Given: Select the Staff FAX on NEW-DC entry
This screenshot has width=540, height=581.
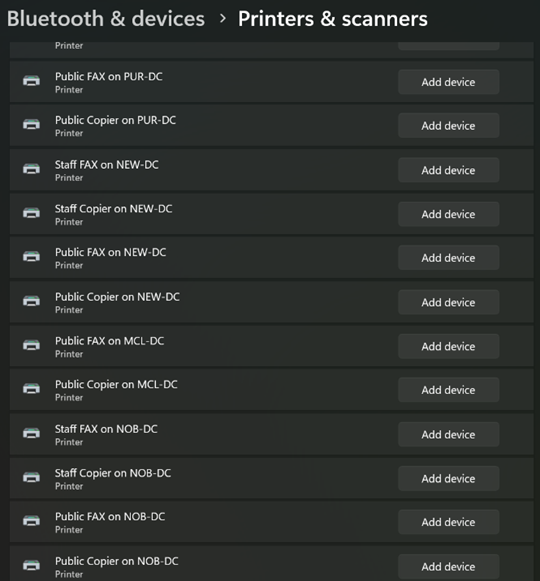Looking at the screenshot, I should (272, 170).
